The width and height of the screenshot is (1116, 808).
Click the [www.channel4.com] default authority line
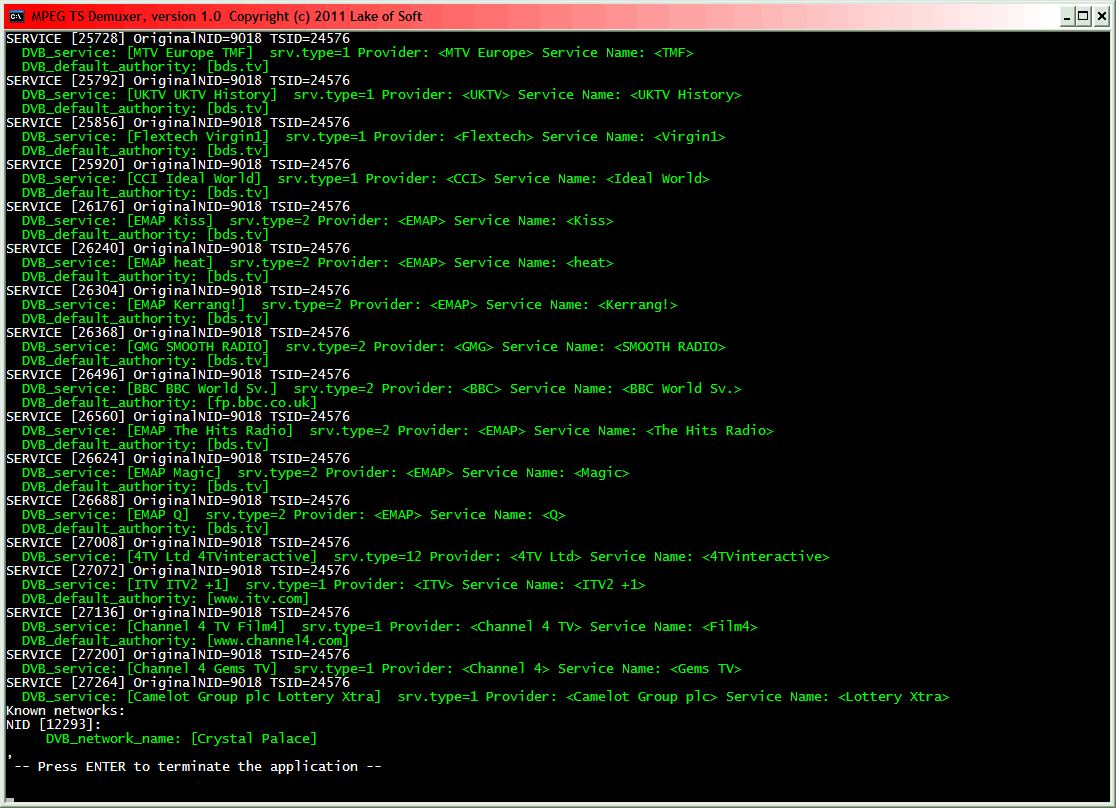[185, 641]
